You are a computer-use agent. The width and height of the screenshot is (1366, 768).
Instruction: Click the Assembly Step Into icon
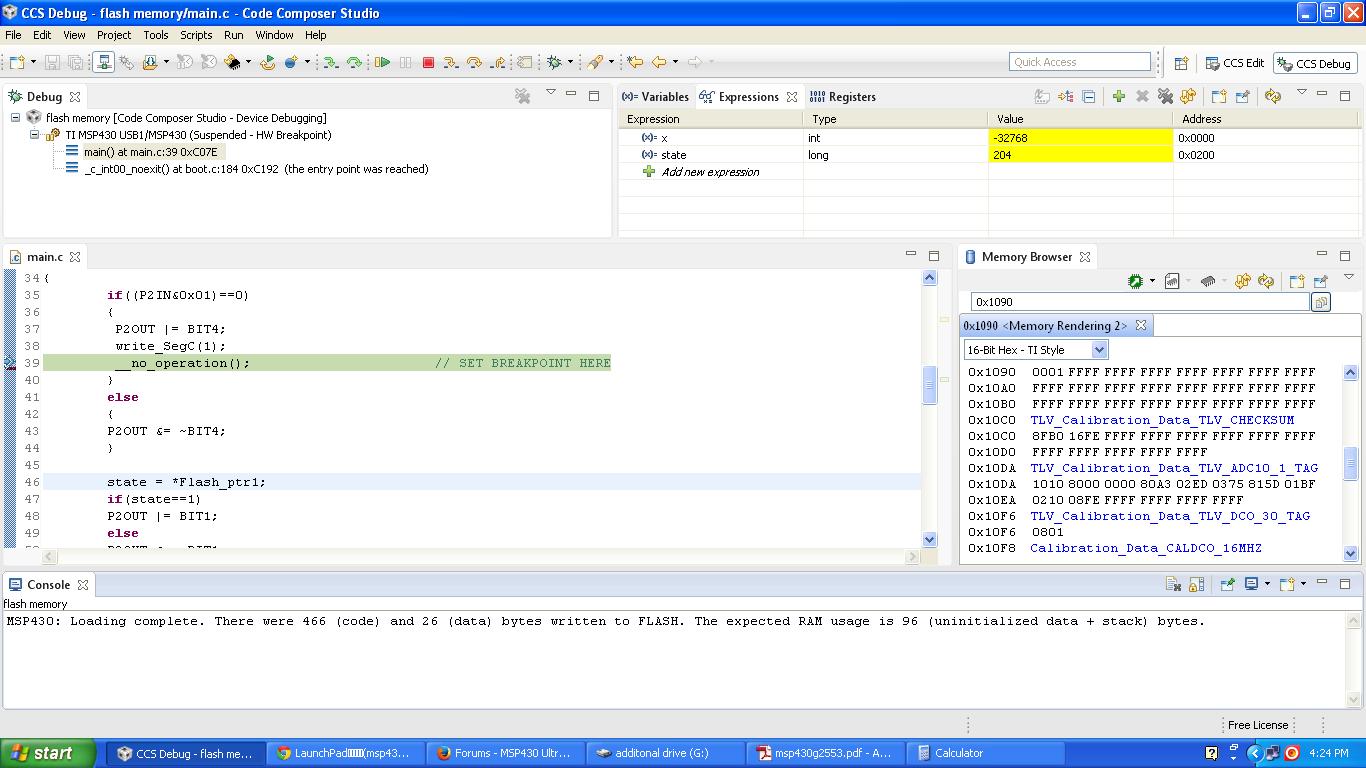point(331,62)
